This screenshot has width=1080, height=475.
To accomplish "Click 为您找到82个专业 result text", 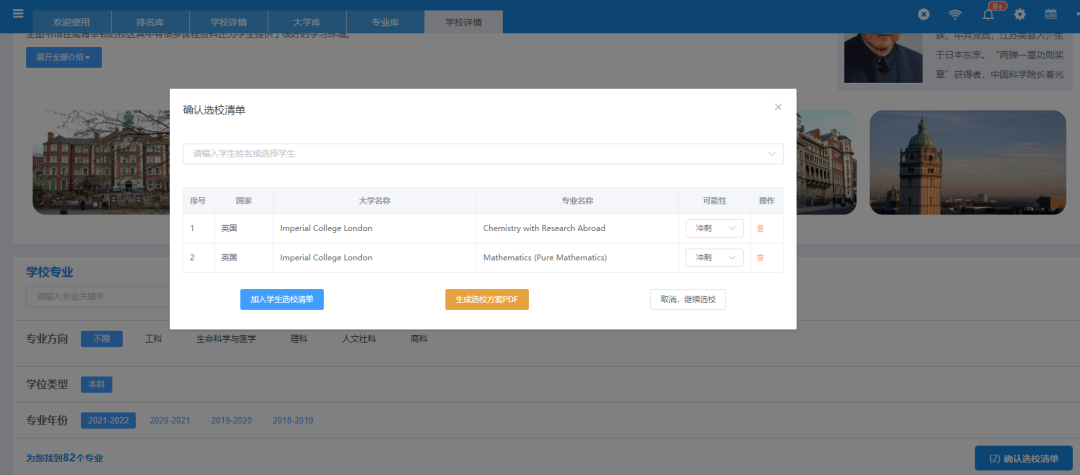I will coord(65,458).
